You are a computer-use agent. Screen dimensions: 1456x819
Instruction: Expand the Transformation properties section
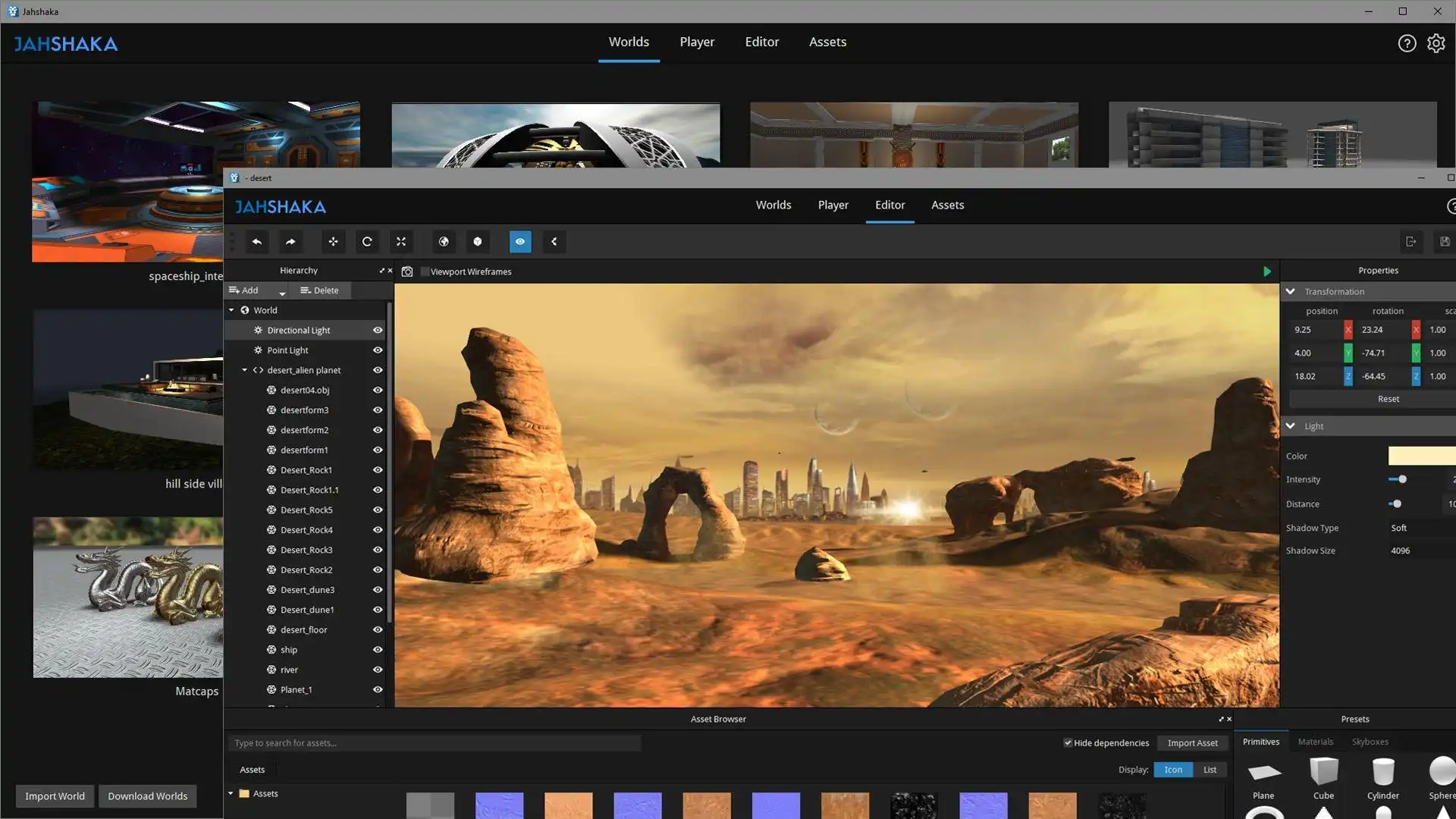click(1291, 291)
